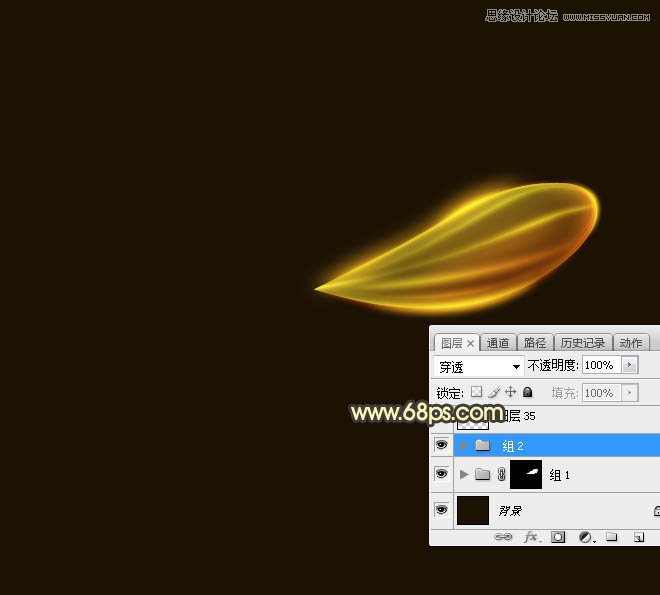Switch to the 通道 tab

pos(498,343)
